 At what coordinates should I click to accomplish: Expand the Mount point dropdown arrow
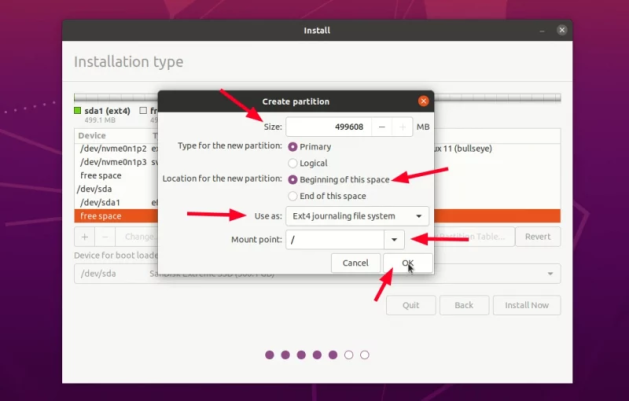point(395,240)
